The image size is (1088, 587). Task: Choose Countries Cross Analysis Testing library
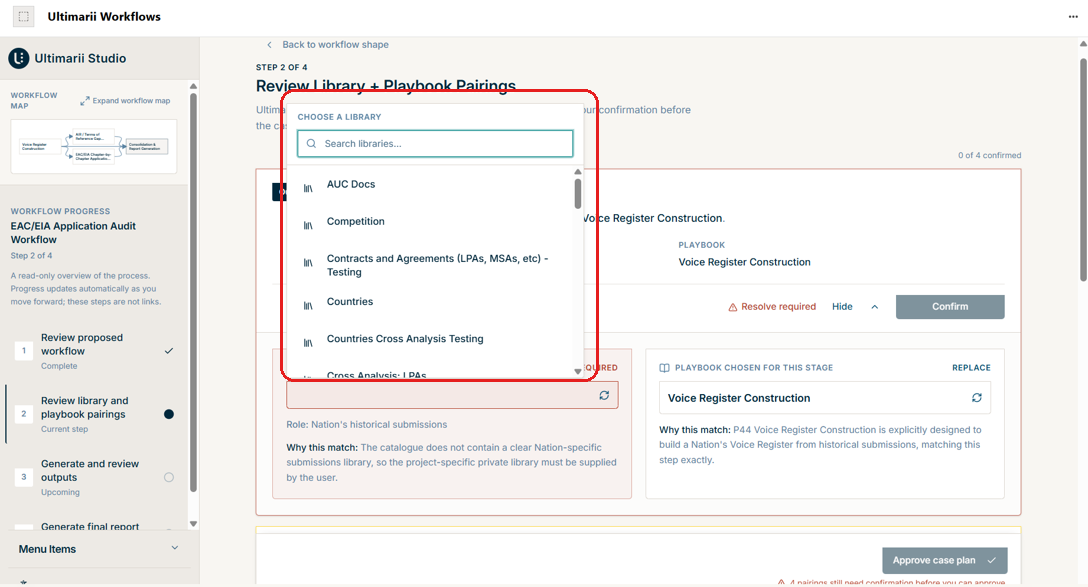435,339
